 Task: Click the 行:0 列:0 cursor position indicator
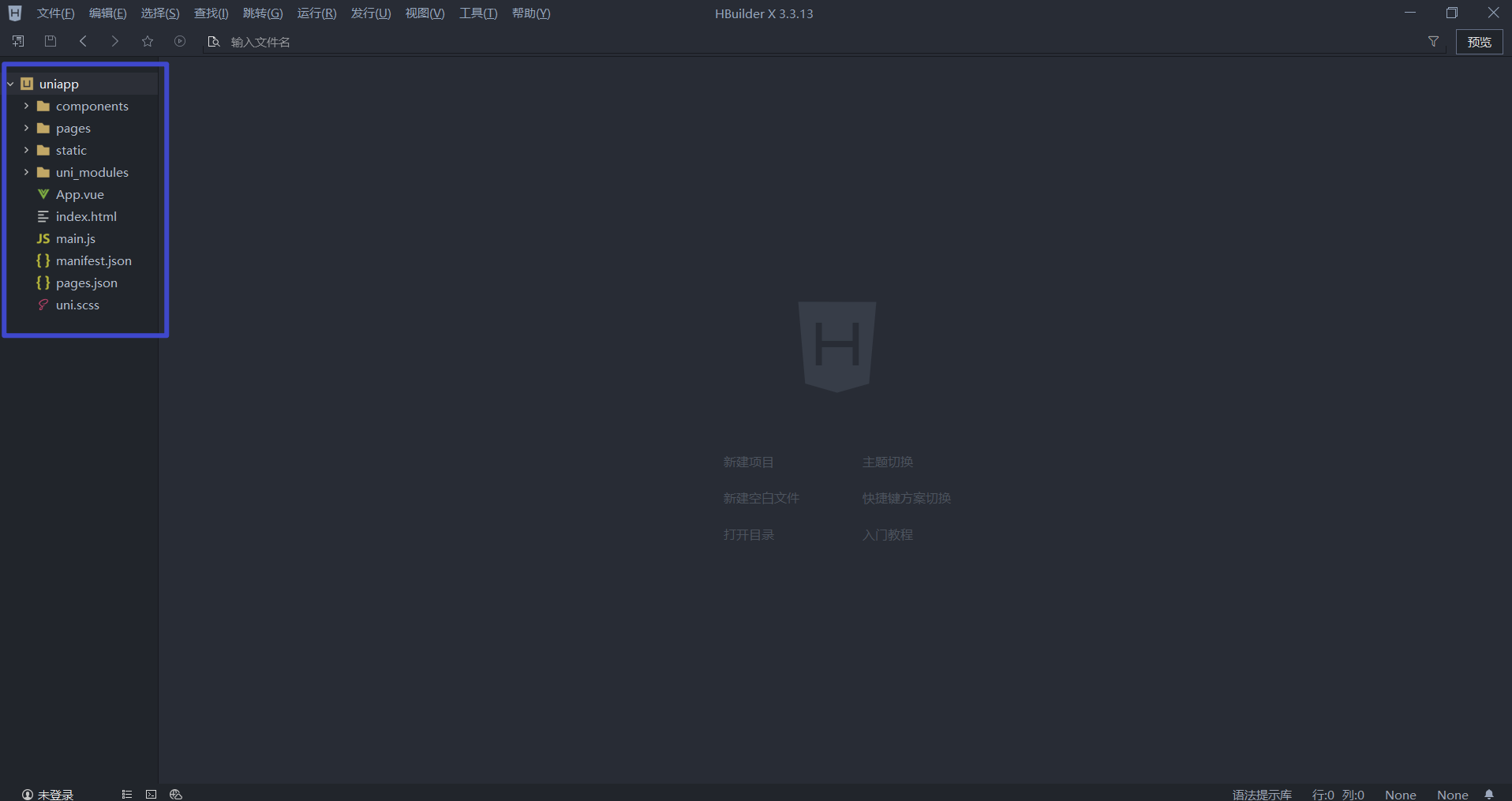(1338, 795)
